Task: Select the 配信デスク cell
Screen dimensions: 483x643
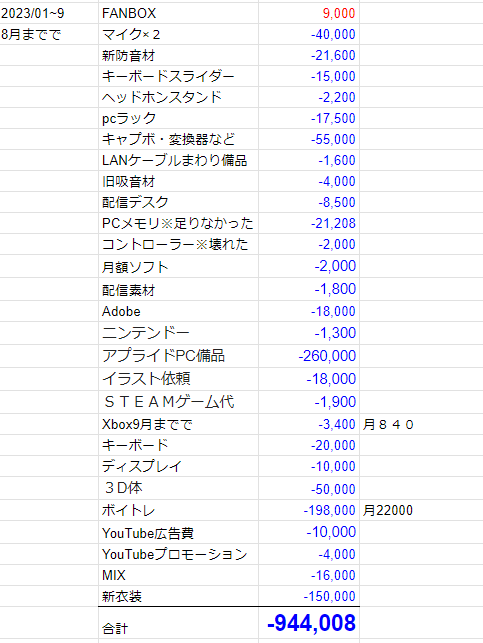Action: (x=178, y=202)
